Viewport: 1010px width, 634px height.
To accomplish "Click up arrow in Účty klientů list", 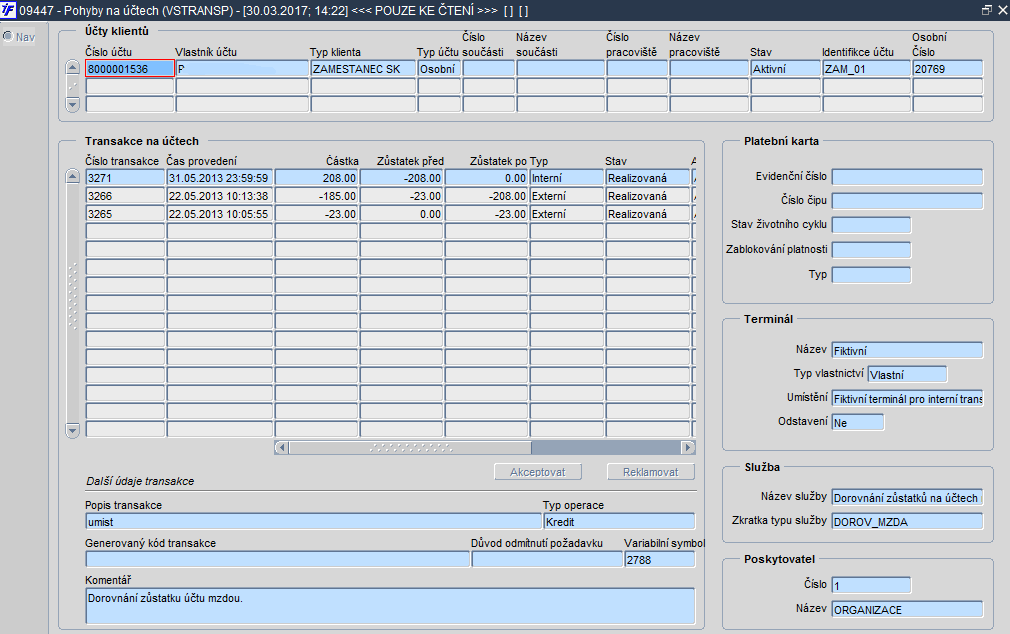I will tap(72, 67).
